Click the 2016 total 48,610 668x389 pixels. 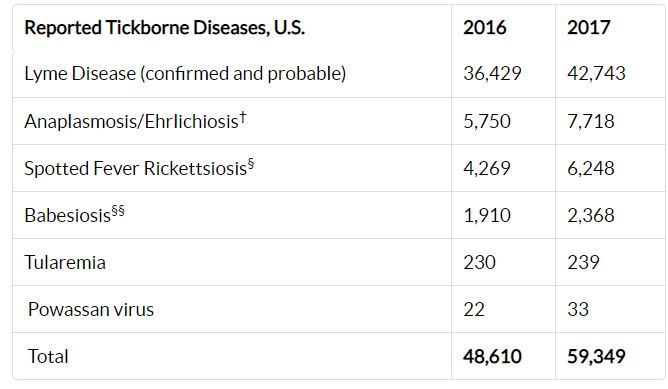tap(492, 356)
